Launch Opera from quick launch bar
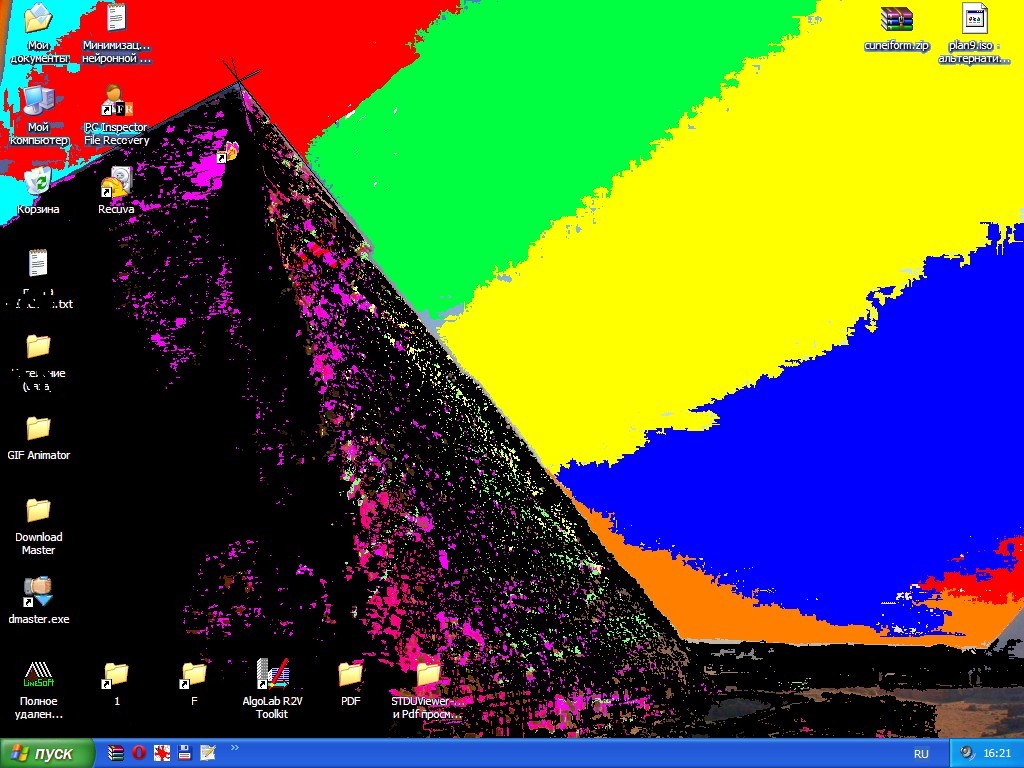This screenshot has height=768, width=1024. pyautogui.click(x=138, y=752)
